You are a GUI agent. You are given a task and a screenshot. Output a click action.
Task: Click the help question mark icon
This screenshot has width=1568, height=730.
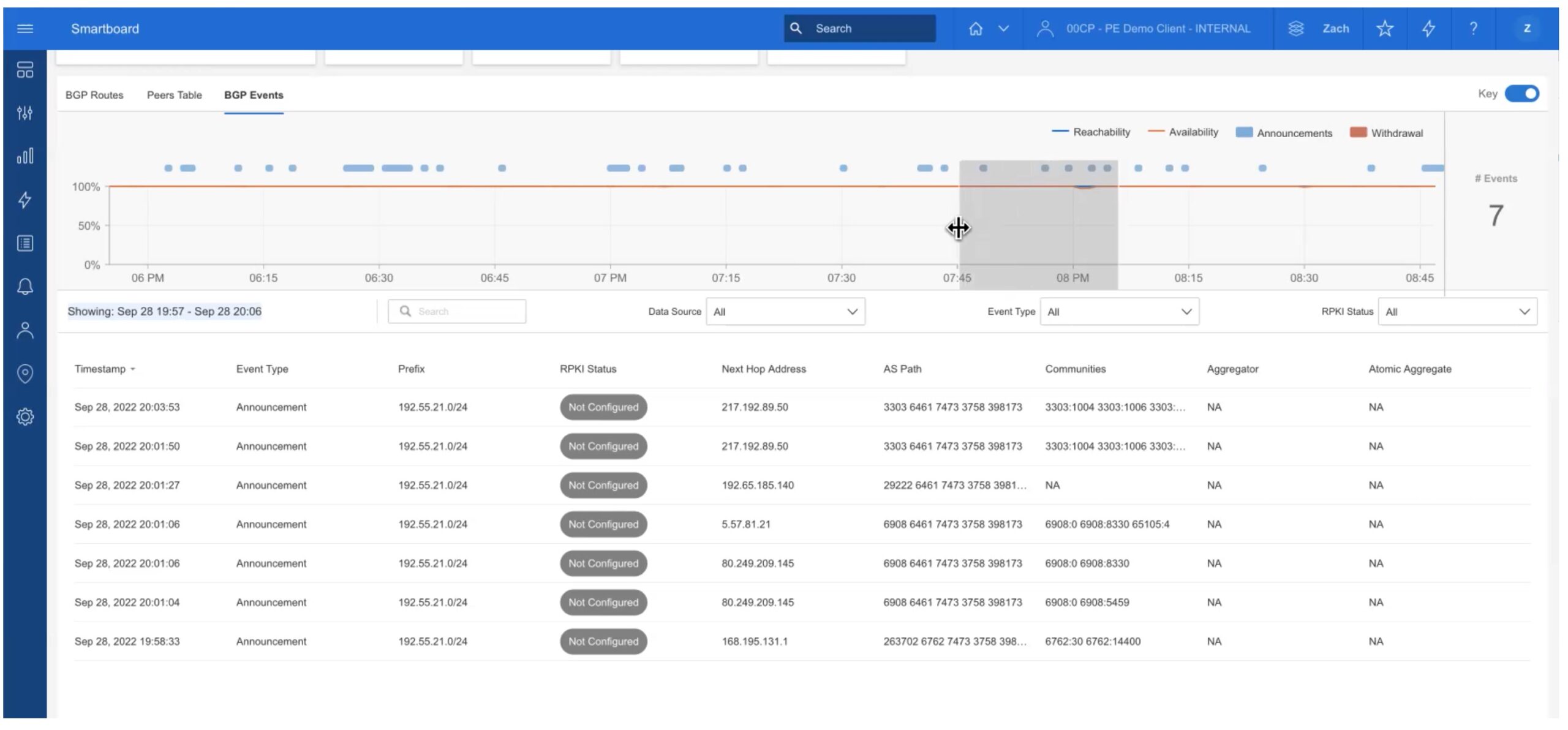point(1473,29)
